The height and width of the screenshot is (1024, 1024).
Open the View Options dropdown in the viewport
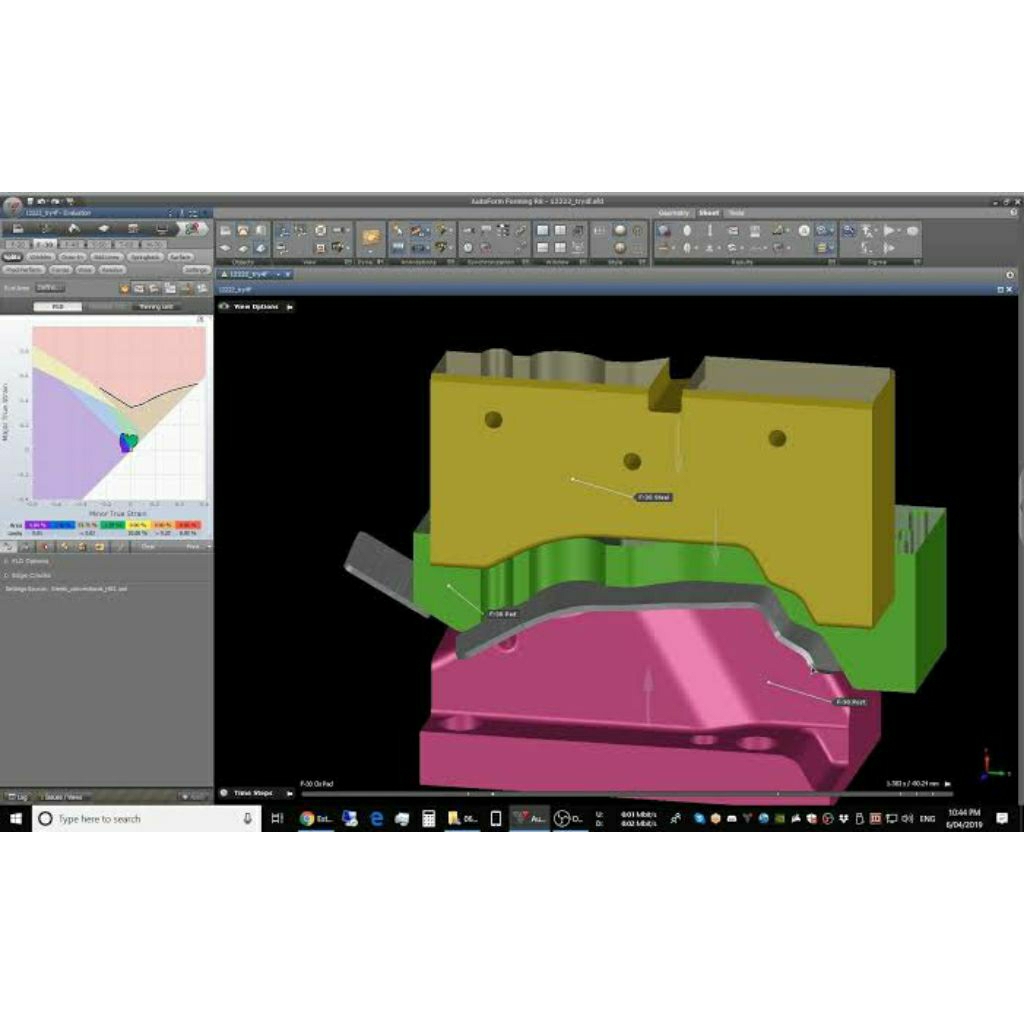pyautogui.click(x=258, y=307)
